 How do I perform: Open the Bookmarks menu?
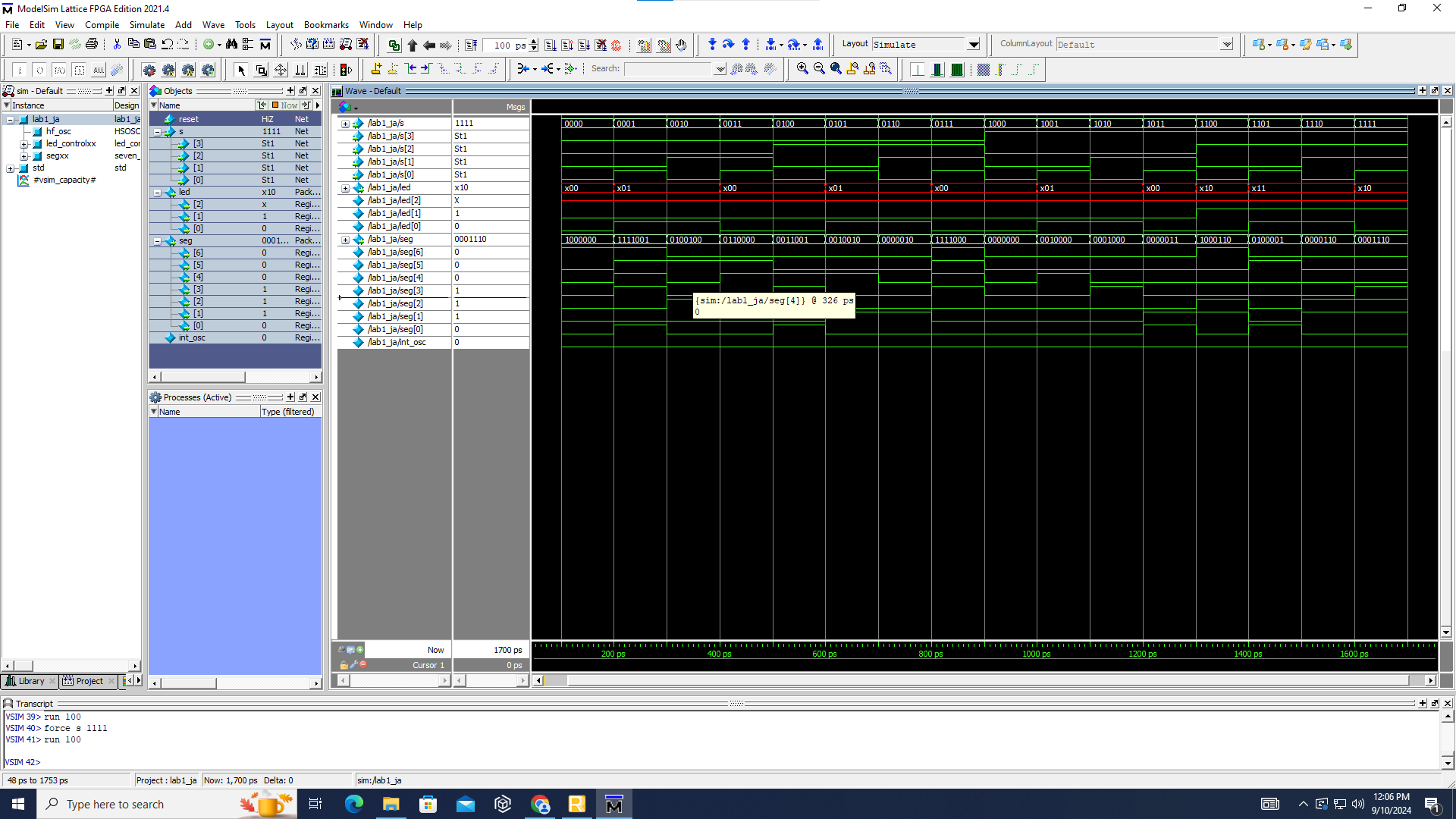point(326,25)
